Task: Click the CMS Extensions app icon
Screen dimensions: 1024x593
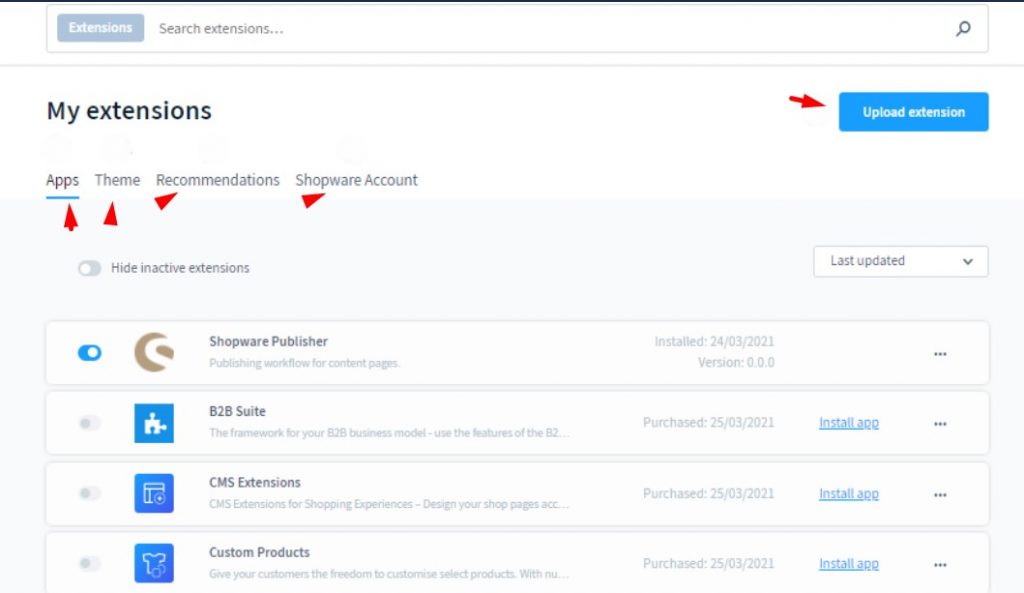Action: (x=154, y=493)
